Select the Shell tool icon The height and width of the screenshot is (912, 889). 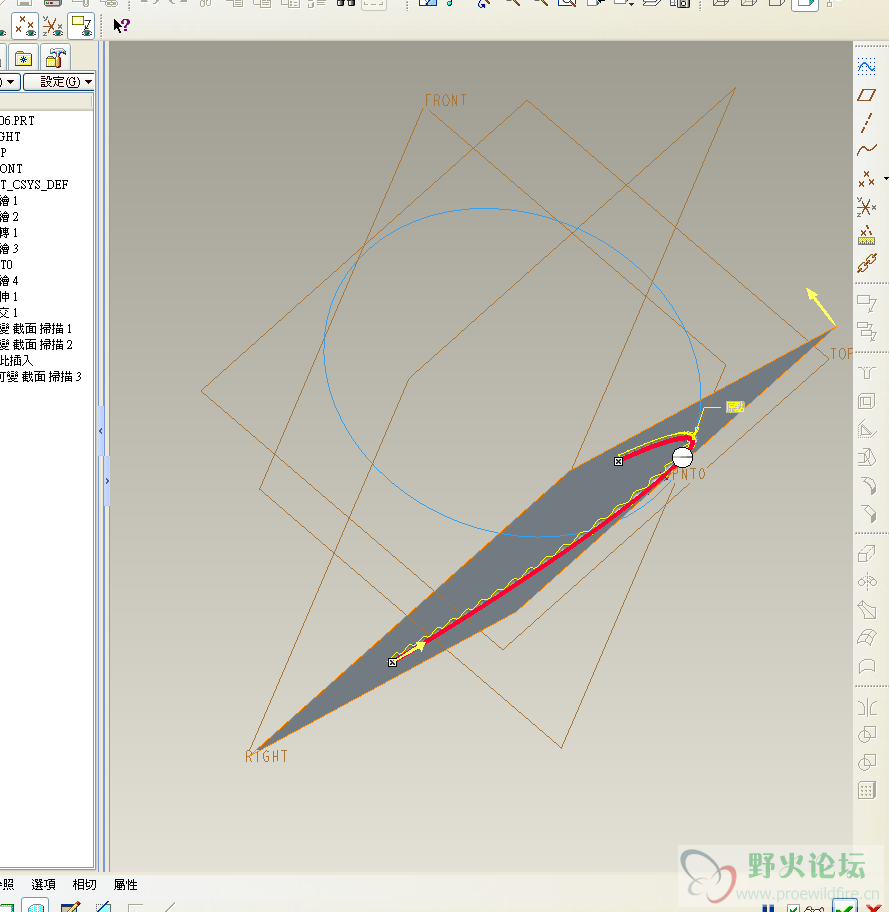click(866, 401)
